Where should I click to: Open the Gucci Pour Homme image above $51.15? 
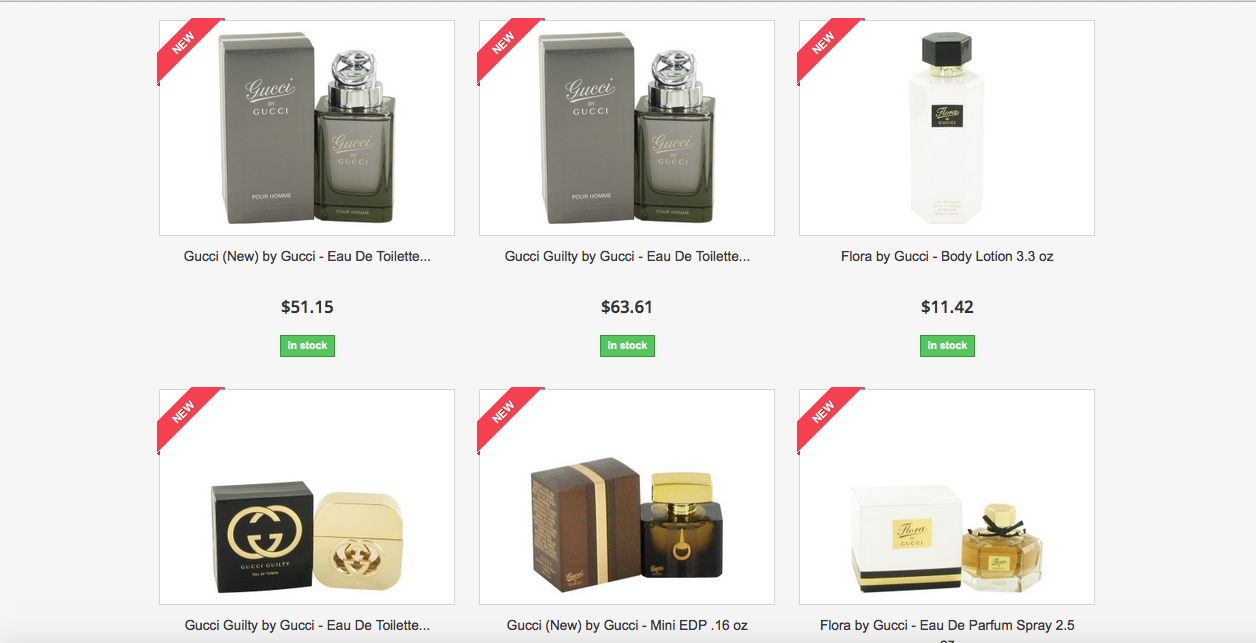pyautogui.click(x=307, y=128)
